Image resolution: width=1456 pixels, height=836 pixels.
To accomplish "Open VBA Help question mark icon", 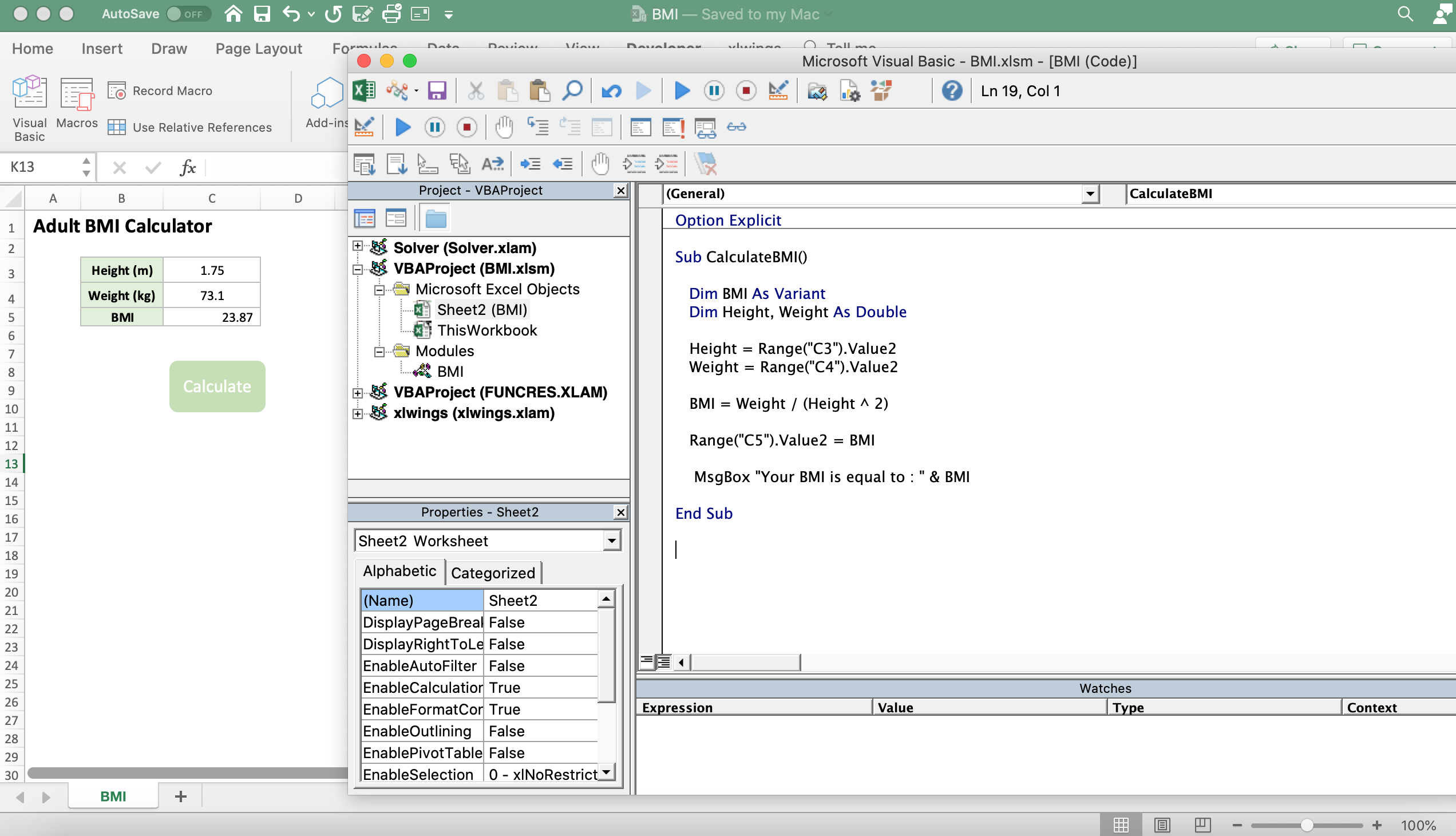I will point(951,90).
